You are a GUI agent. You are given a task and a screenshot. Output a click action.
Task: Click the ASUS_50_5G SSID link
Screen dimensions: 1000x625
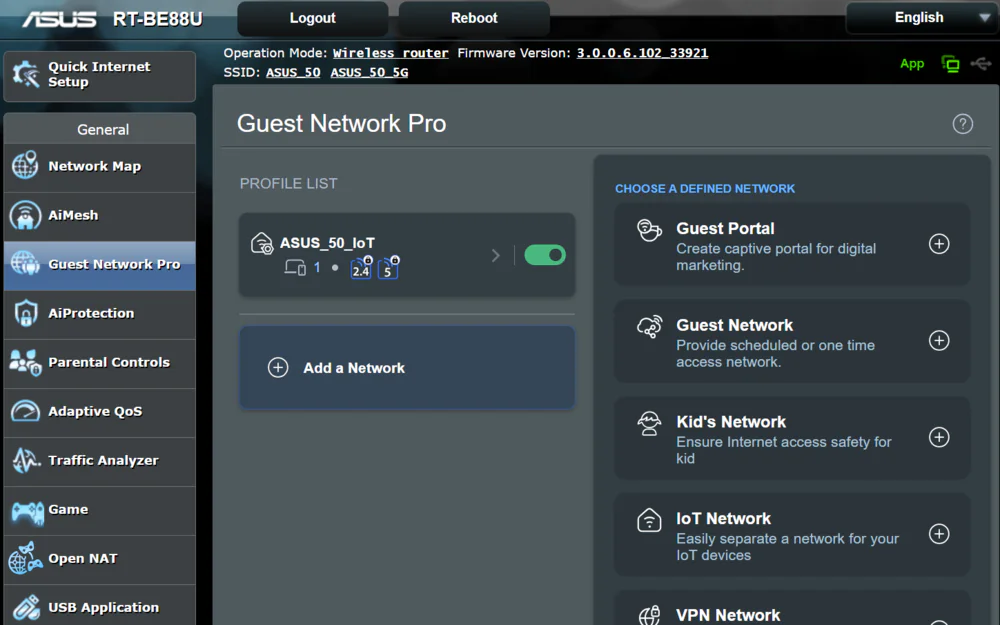pyautogui.click(x=369, y=72)
